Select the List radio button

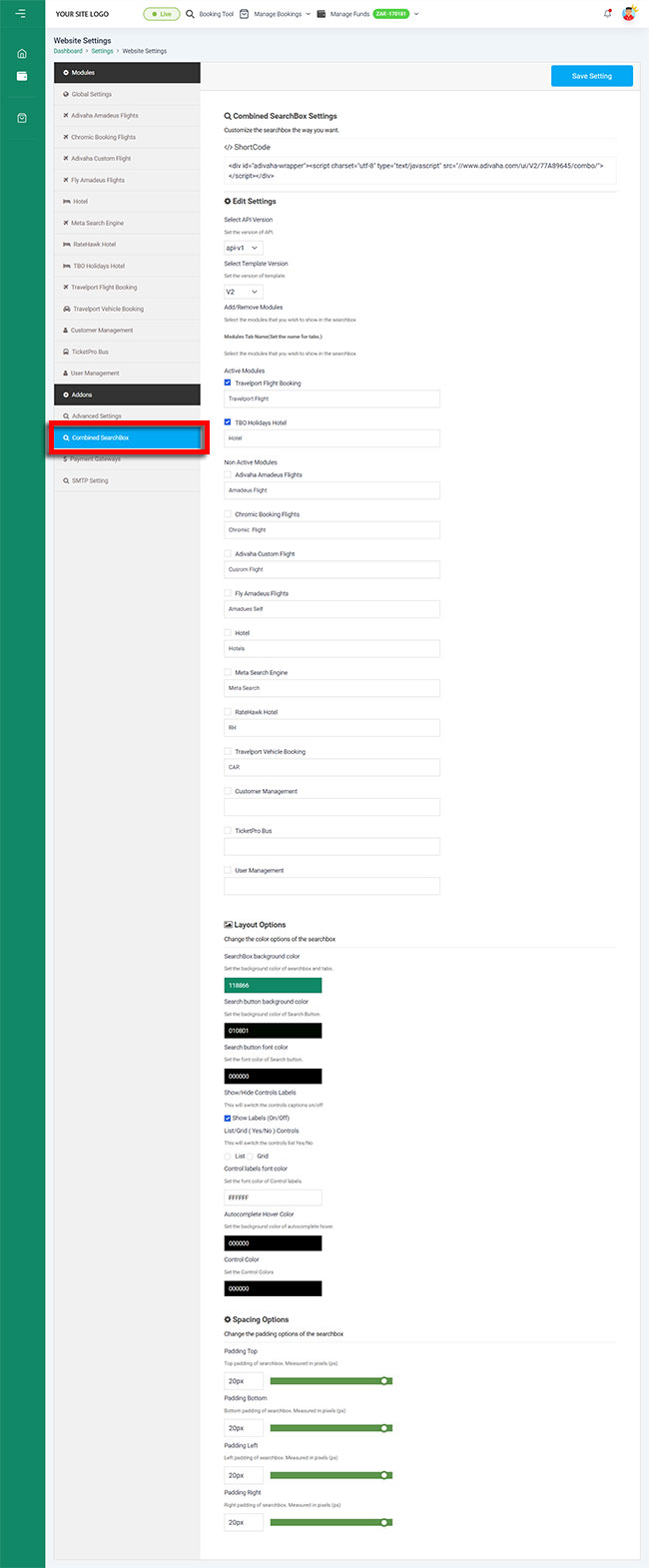click(x=228, y=1157)
